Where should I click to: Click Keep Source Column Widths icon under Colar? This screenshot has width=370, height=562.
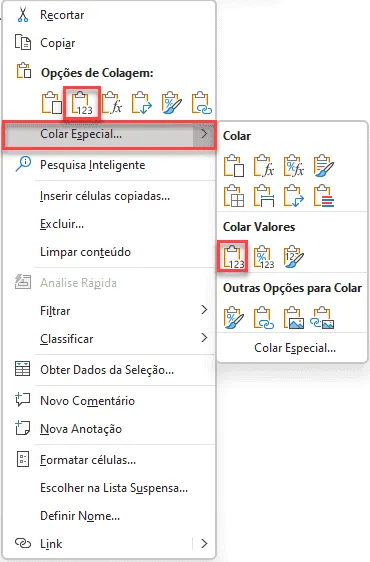point(264,196)
